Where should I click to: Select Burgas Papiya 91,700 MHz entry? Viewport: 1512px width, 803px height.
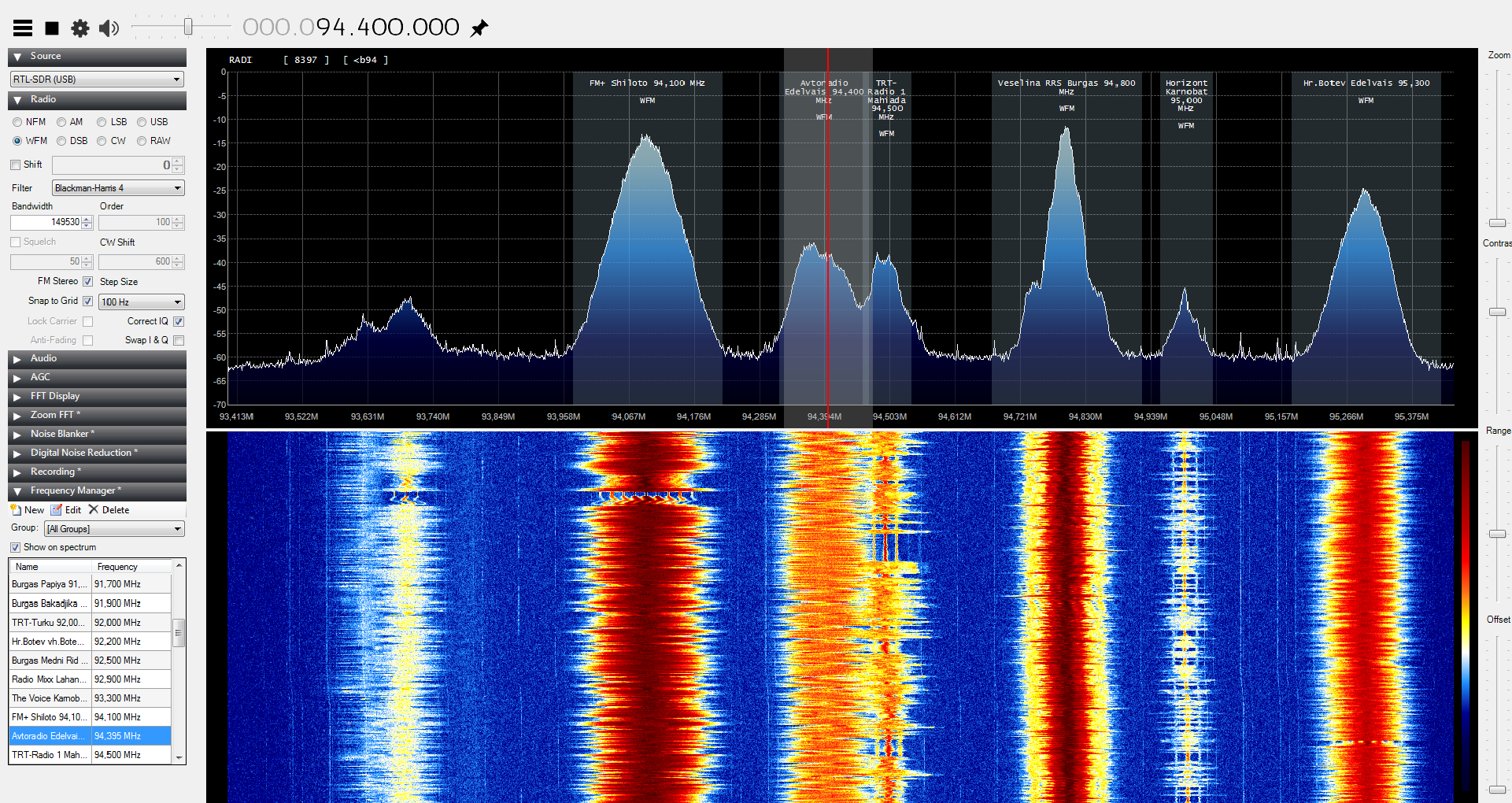[90, 584]
